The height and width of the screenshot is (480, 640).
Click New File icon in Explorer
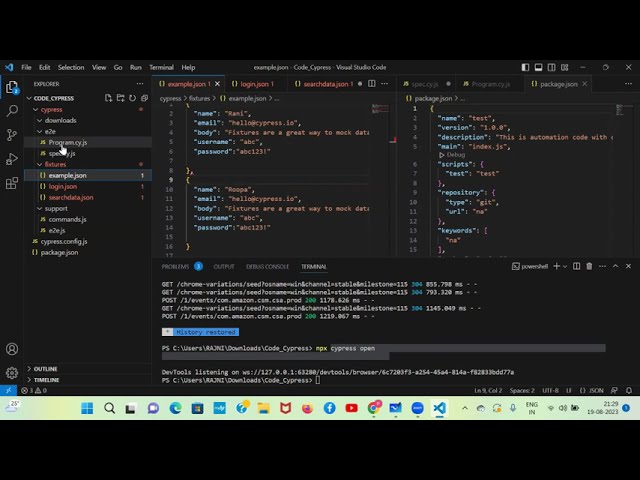tap(108, 98)
